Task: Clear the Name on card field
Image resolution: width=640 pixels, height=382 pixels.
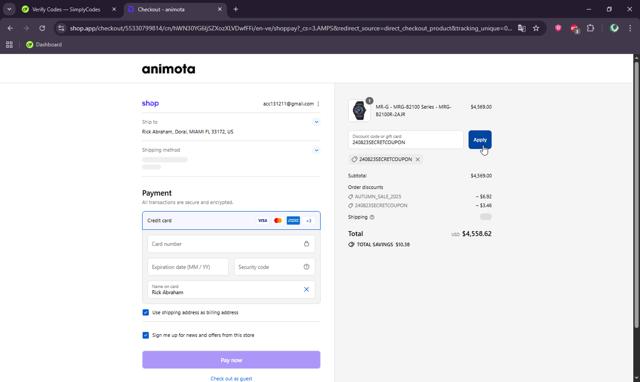Action: (x=306, y=289)
